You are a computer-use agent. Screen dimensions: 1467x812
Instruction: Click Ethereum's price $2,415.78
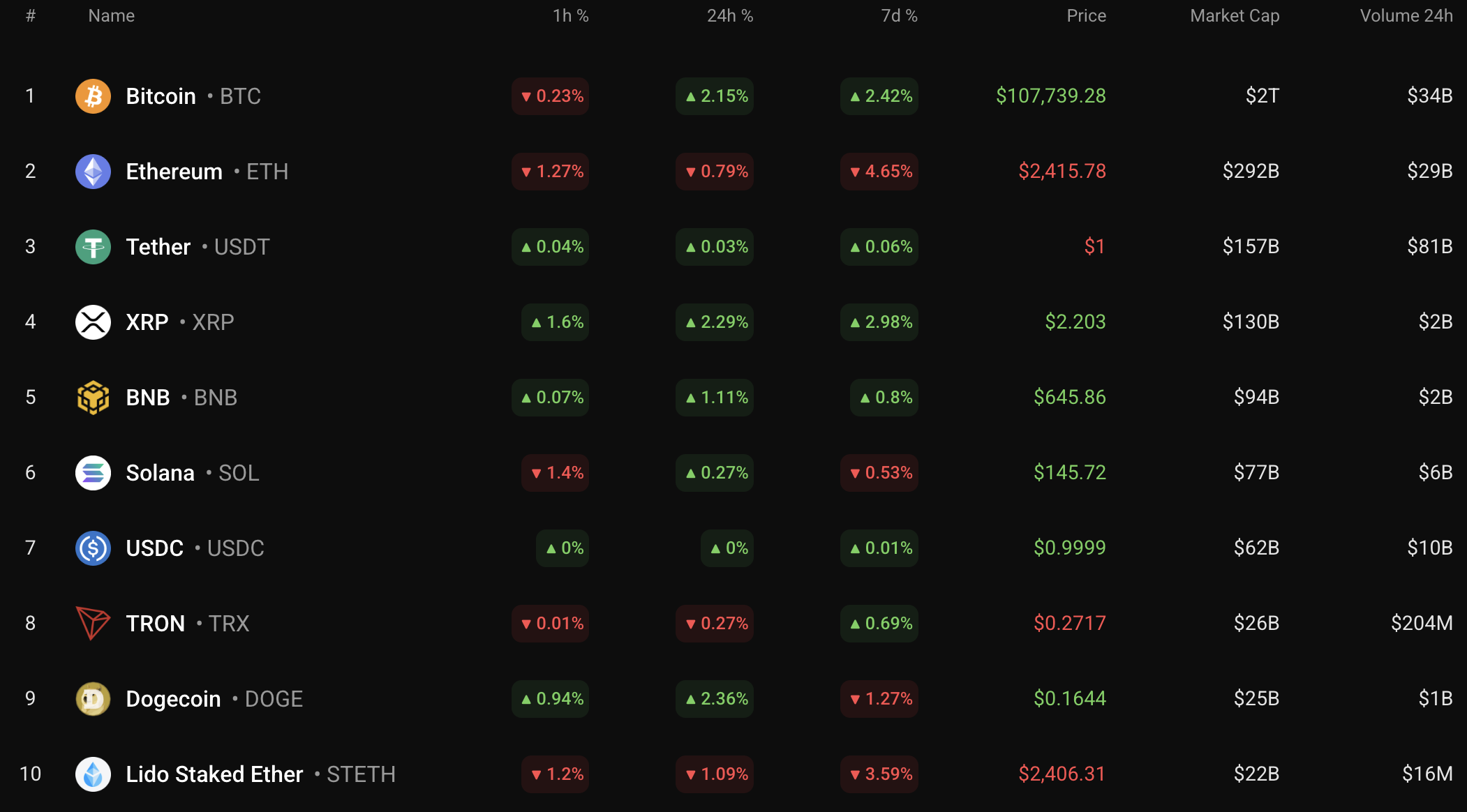(1062, 172)
